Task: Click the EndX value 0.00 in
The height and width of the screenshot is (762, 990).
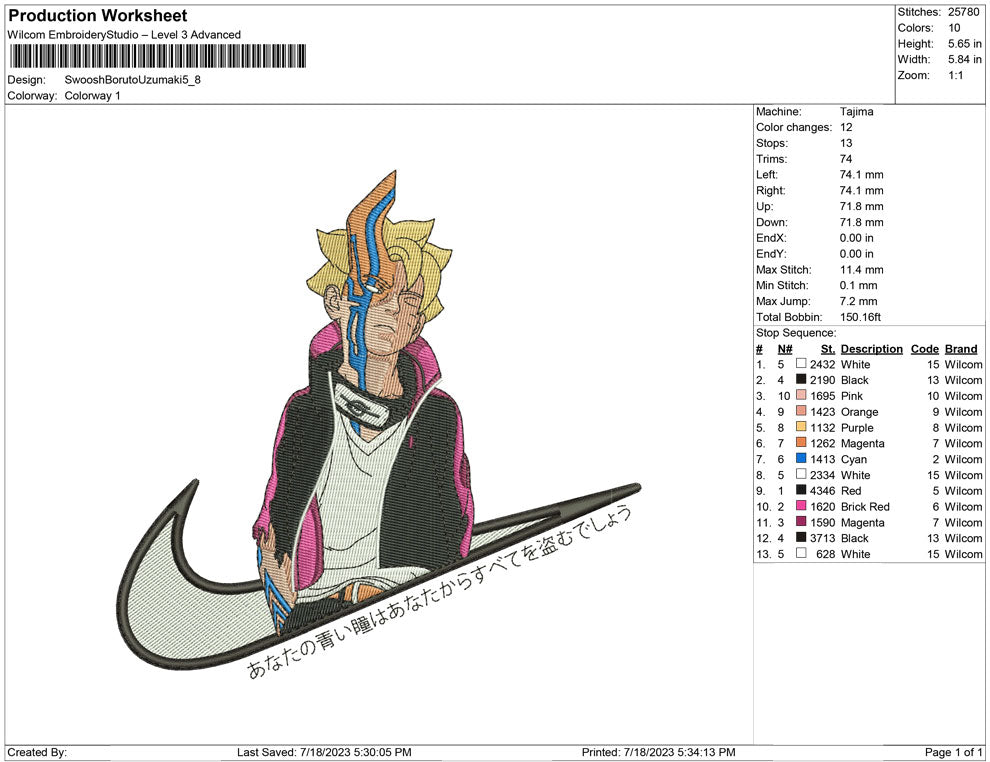Action: tap(857, 238)
